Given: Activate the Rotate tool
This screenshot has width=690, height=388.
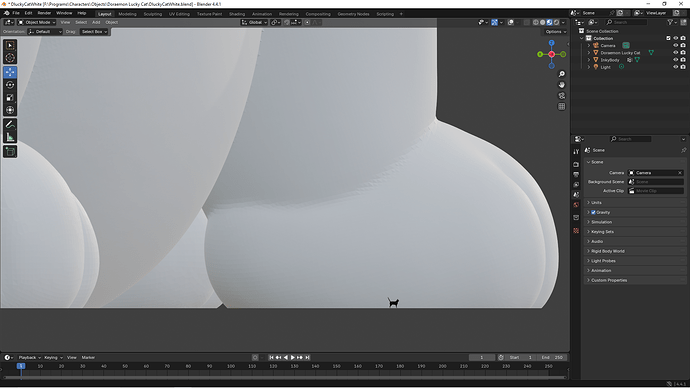Looking at the screenshot, I should click(10, 85).
